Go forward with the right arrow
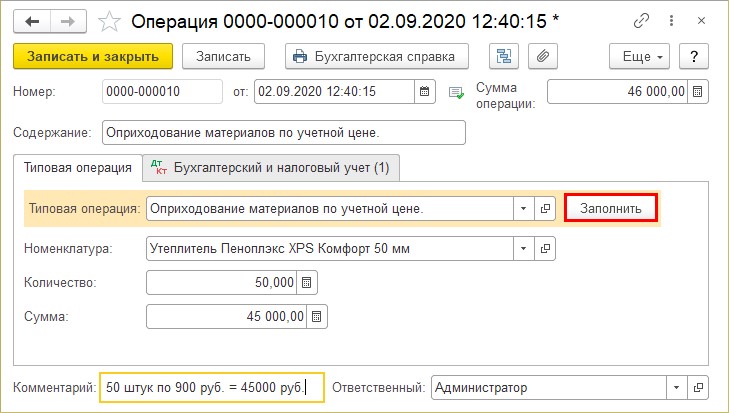The width and height of the screenshot is (729, 413). [x=68, y=21]
